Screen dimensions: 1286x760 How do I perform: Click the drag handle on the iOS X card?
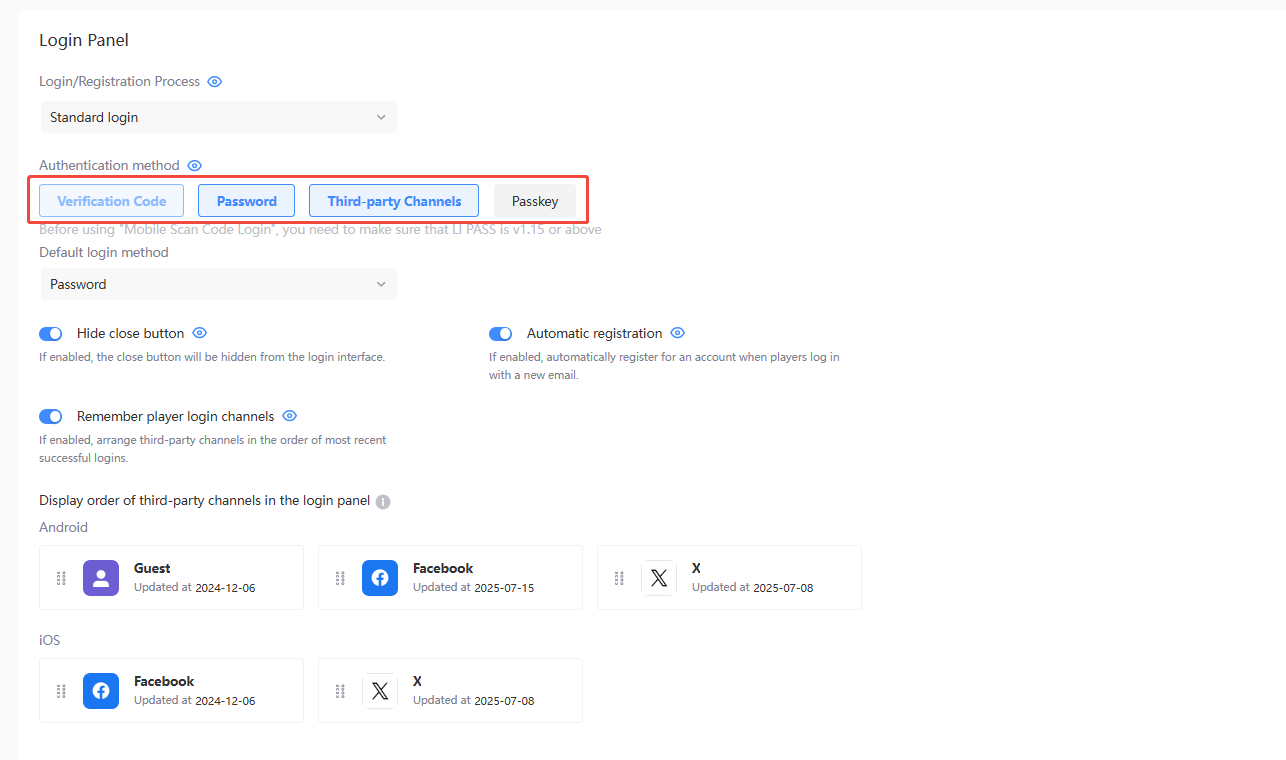(339, 691)
